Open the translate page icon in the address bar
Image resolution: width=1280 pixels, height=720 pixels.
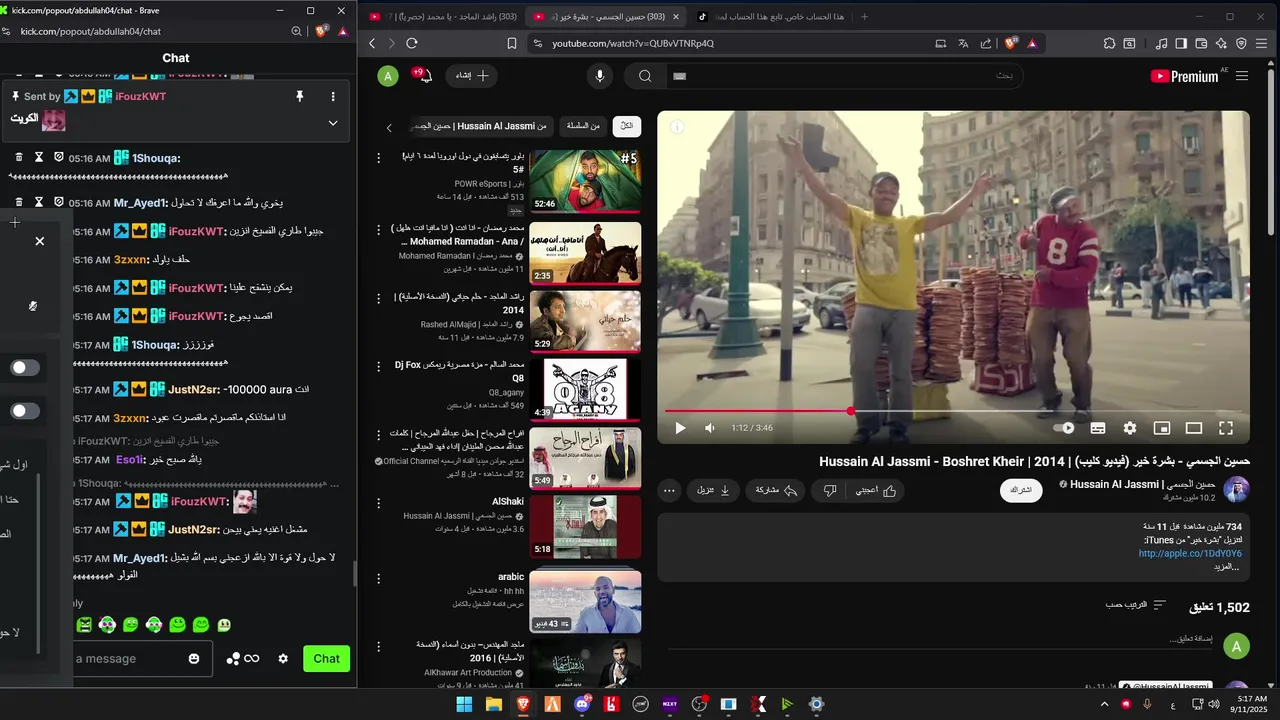tap(963, 43)
